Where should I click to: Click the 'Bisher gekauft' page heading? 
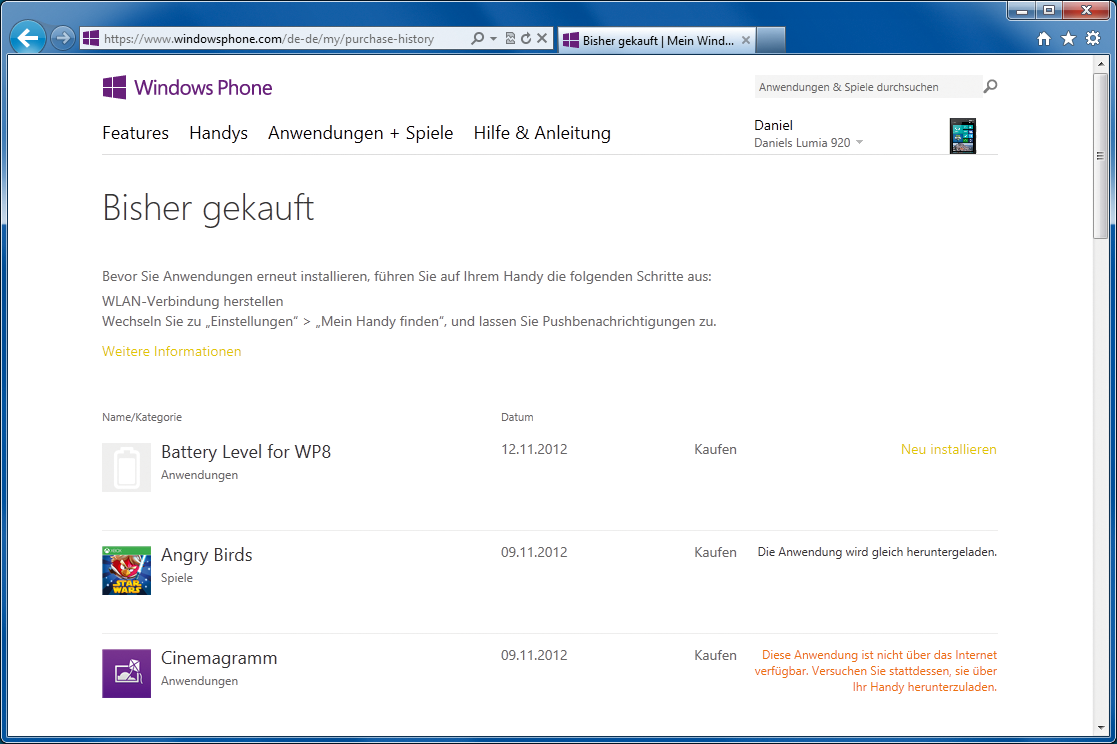(208, 209)
